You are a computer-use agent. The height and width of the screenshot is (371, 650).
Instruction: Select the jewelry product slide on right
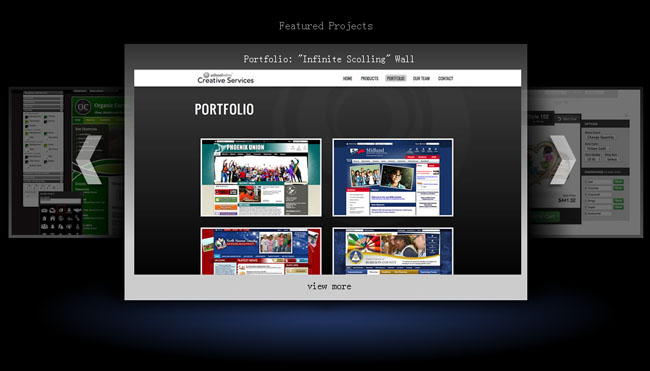tap(585, 162)
